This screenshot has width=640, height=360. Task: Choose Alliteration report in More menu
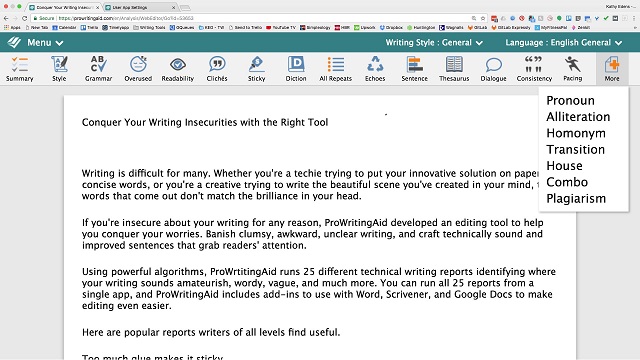coord(578,117)
